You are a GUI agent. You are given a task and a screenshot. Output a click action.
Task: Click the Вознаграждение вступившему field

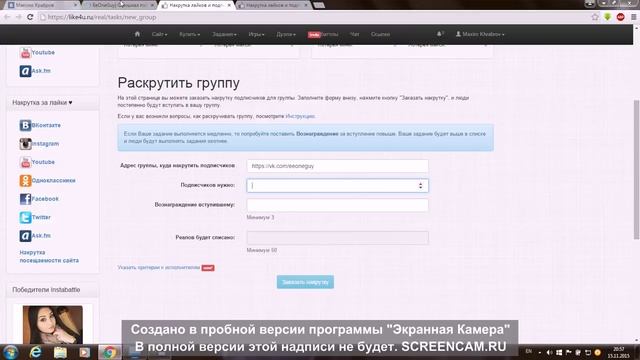pos(338,205)
